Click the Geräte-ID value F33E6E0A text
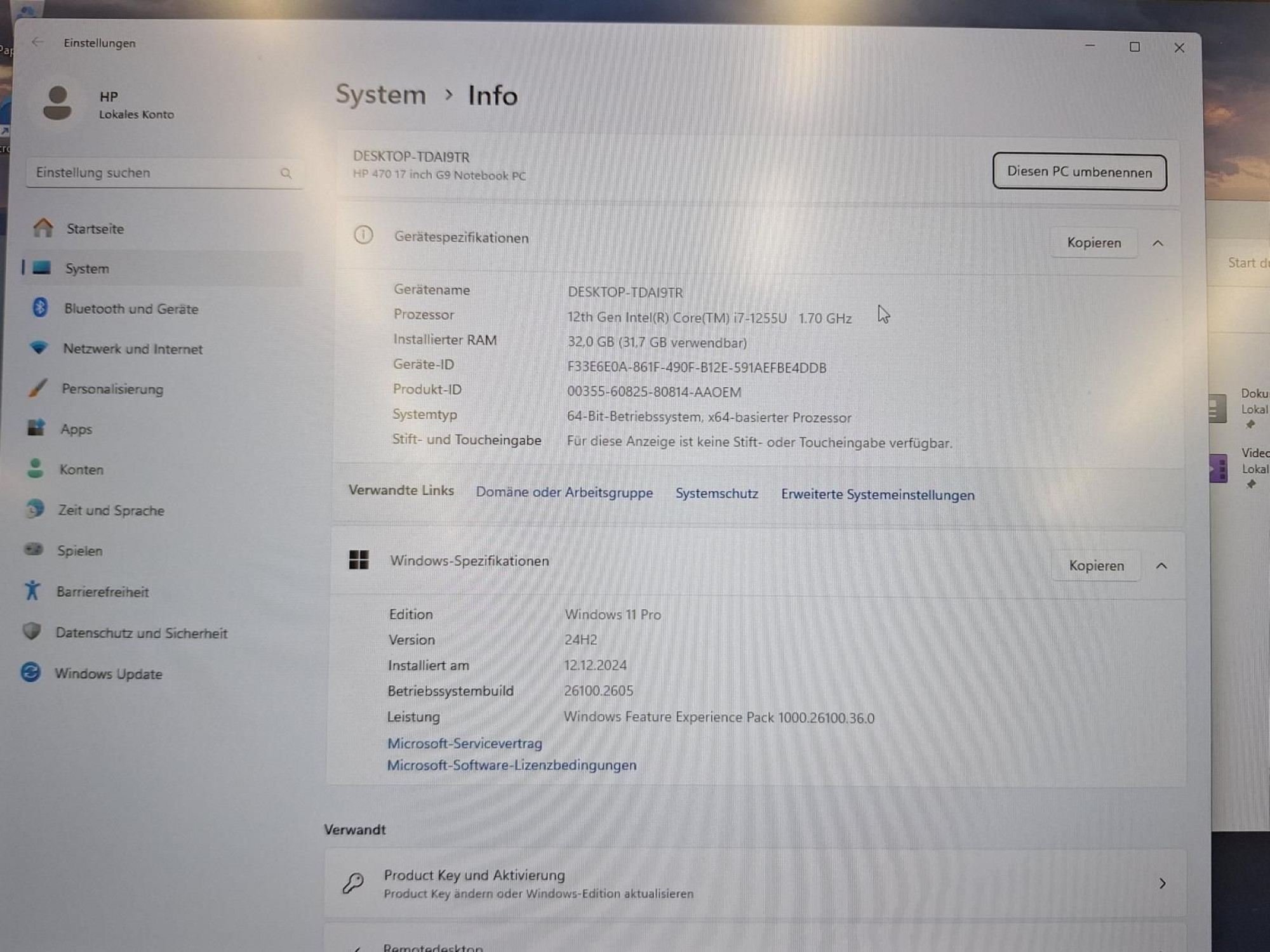 pyautogui.click(x=697, y=367)
